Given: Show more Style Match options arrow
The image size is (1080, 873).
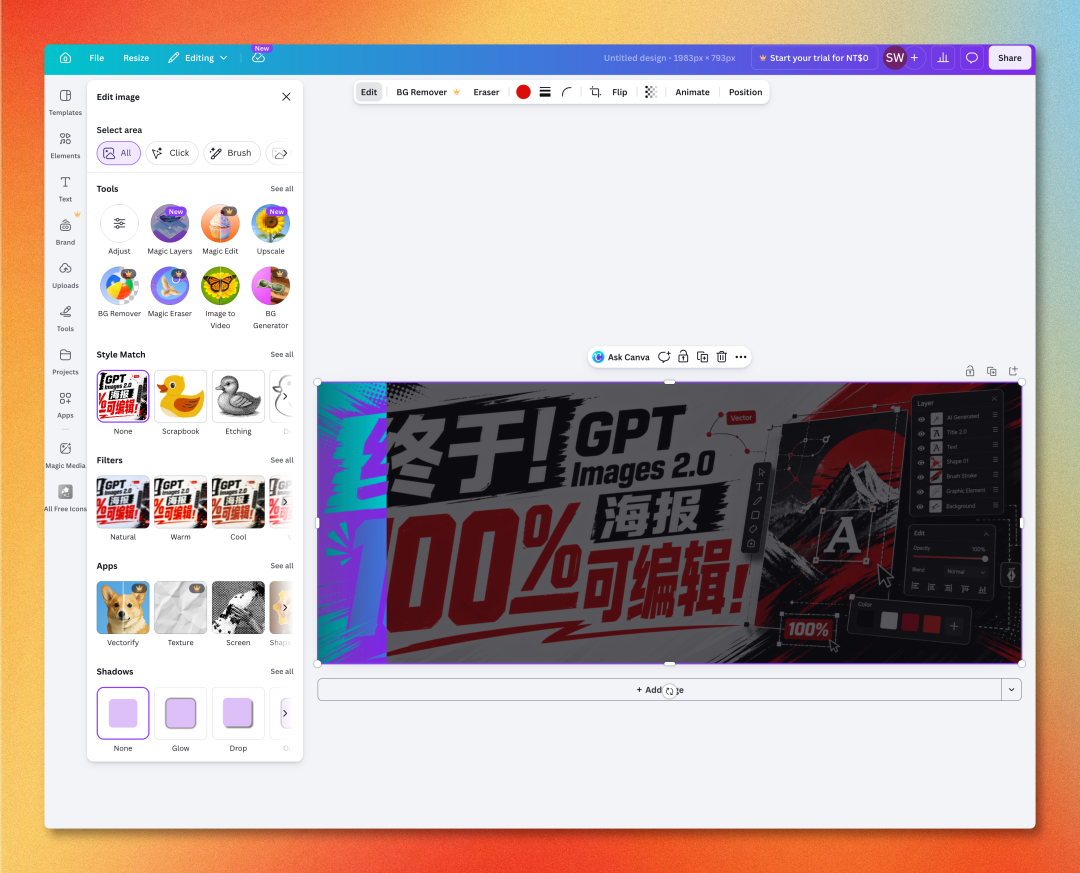Looking at the screenshot, I should 284,396.
